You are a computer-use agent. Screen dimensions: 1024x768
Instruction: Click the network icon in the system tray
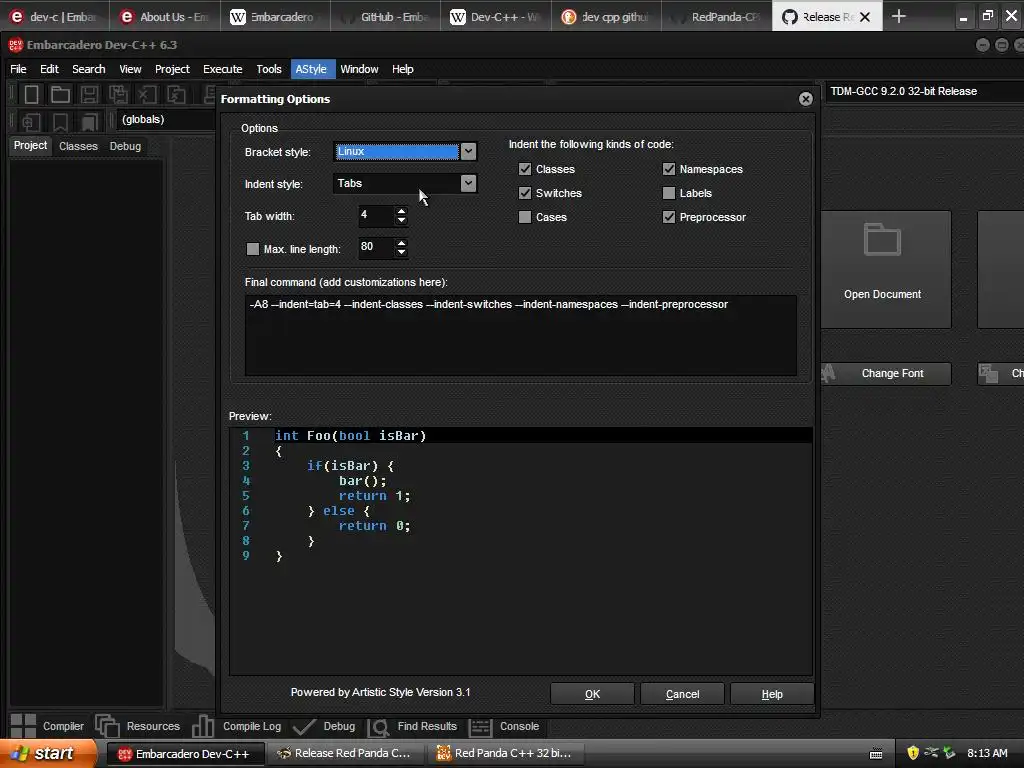click(x=931, y=753)
